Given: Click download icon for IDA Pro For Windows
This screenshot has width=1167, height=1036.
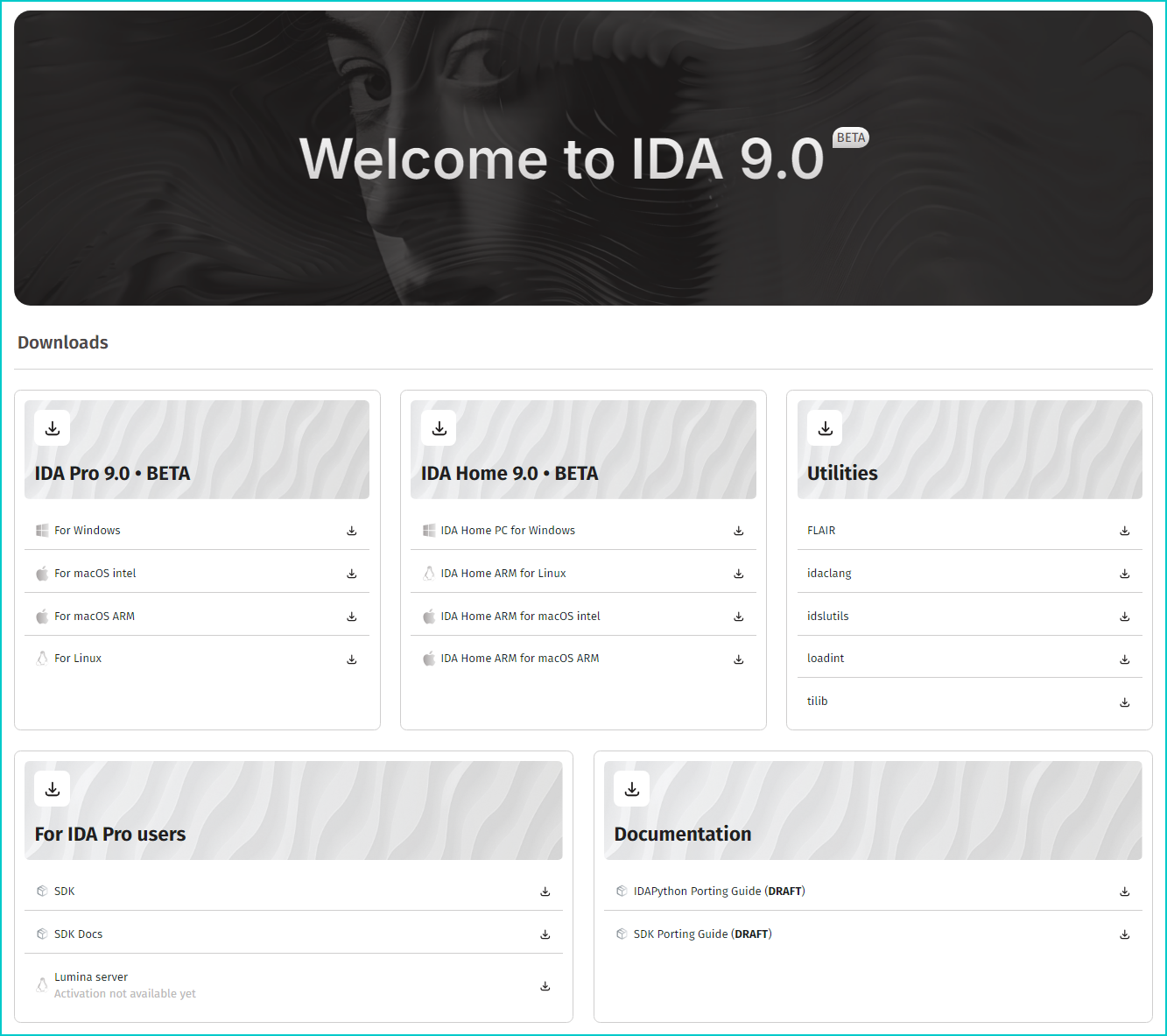Looking at the screenshot, I should coord(352,531).
